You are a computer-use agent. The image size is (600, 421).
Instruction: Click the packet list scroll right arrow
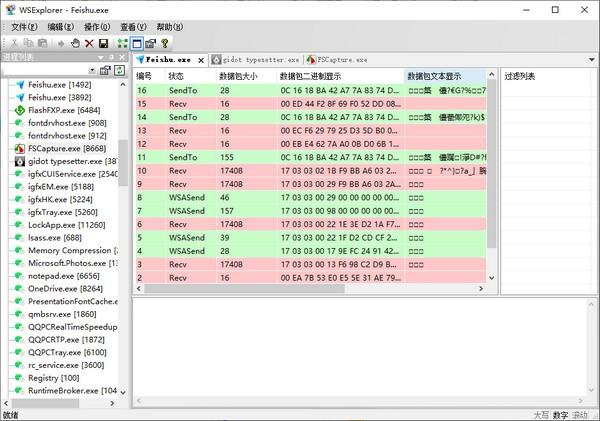click(481, 289)
